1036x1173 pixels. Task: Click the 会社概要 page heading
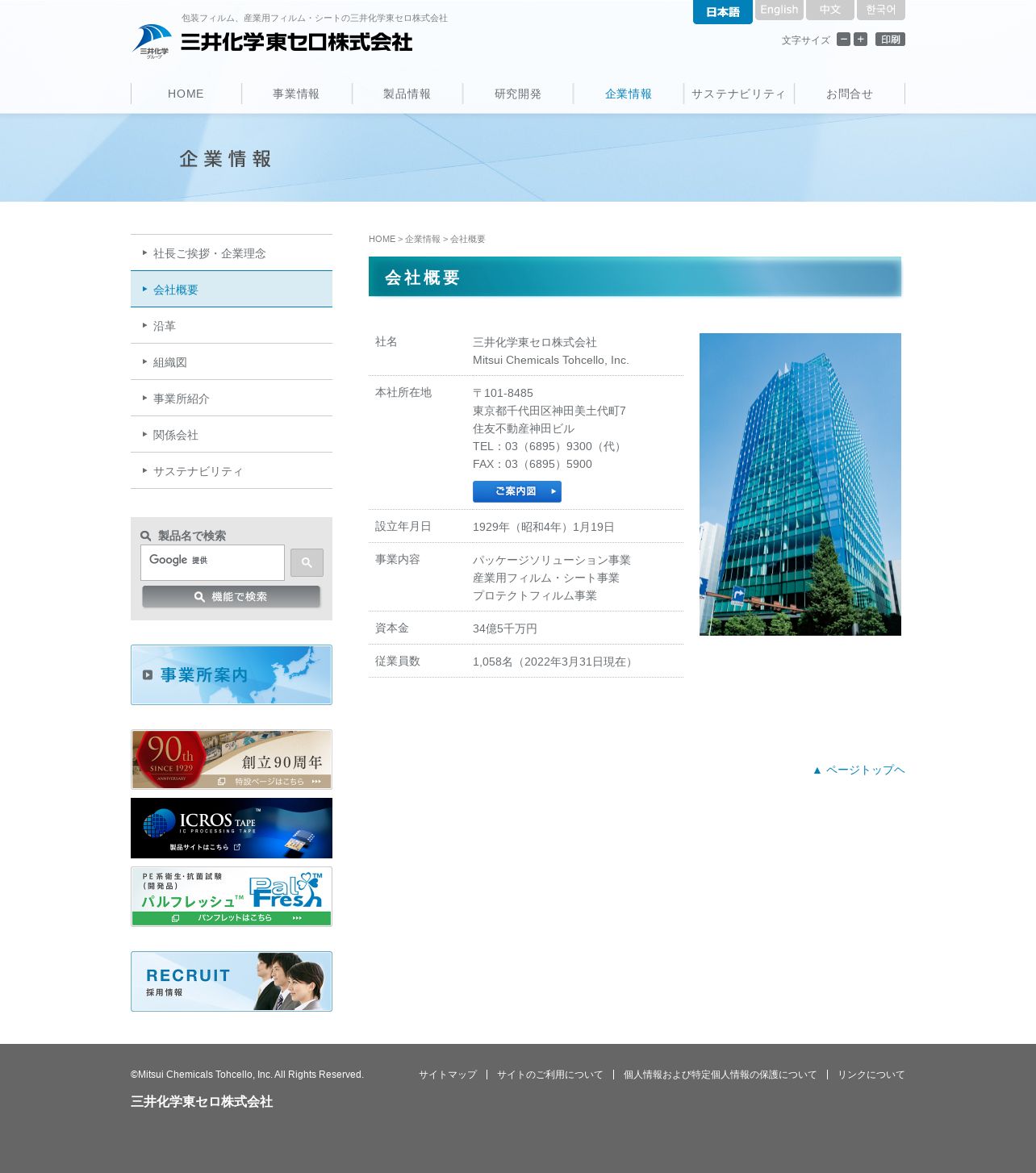[x=422, y=278]
